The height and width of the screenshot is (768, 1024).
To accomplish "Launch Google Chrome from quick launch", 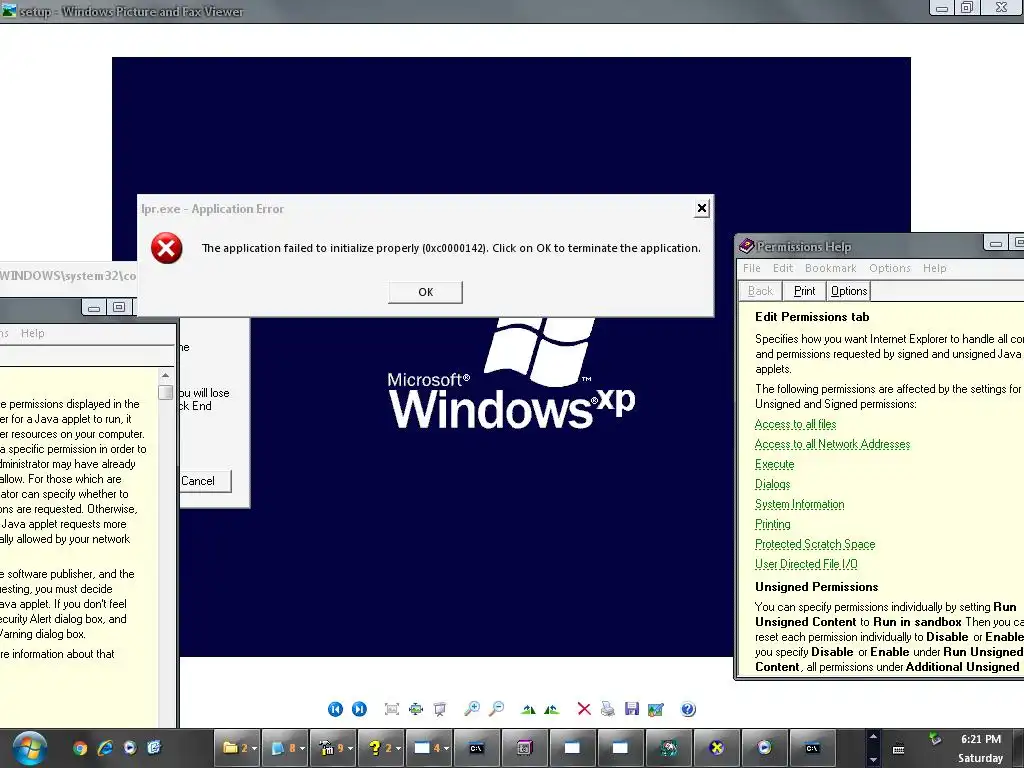I will (80, 748).
